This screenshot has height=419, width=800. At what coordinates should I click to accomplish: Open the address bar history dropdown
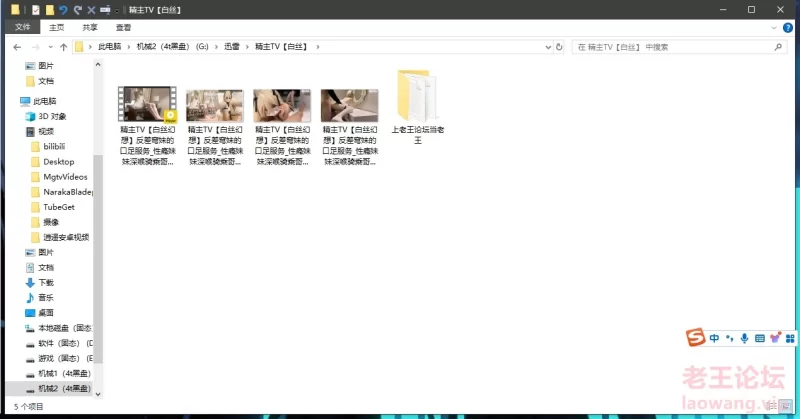tap(548, 47)
